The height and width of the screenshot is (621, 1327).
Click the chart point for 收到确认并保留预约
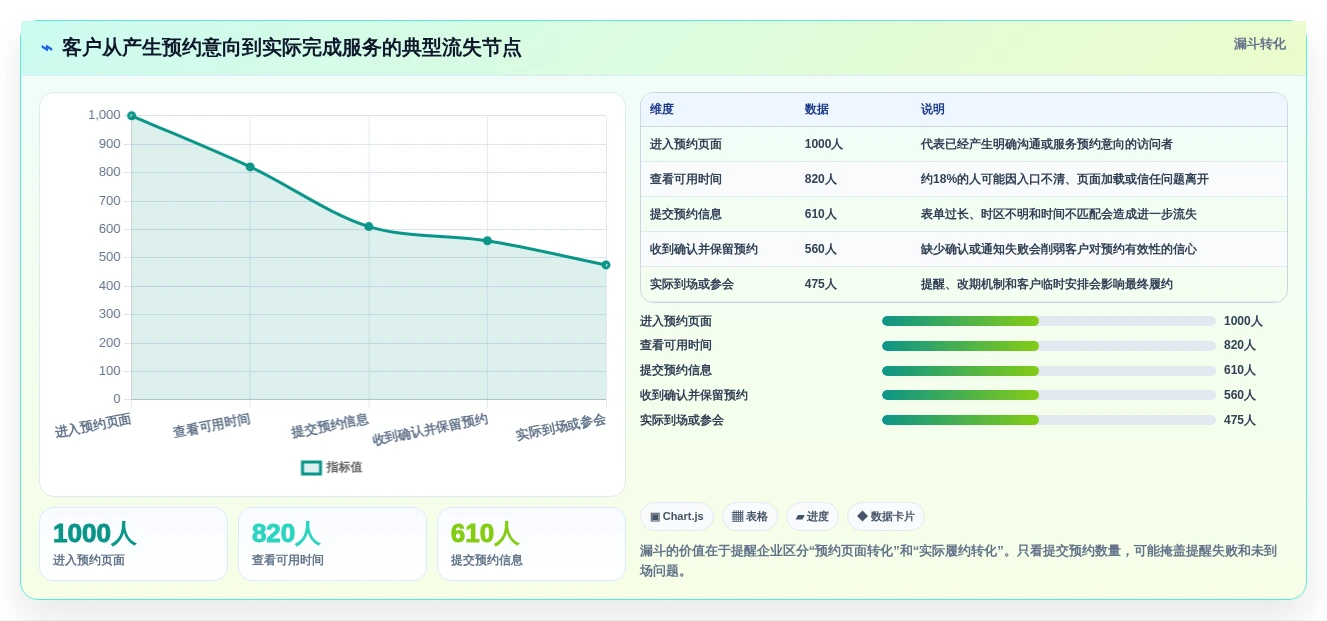(487, 241)
